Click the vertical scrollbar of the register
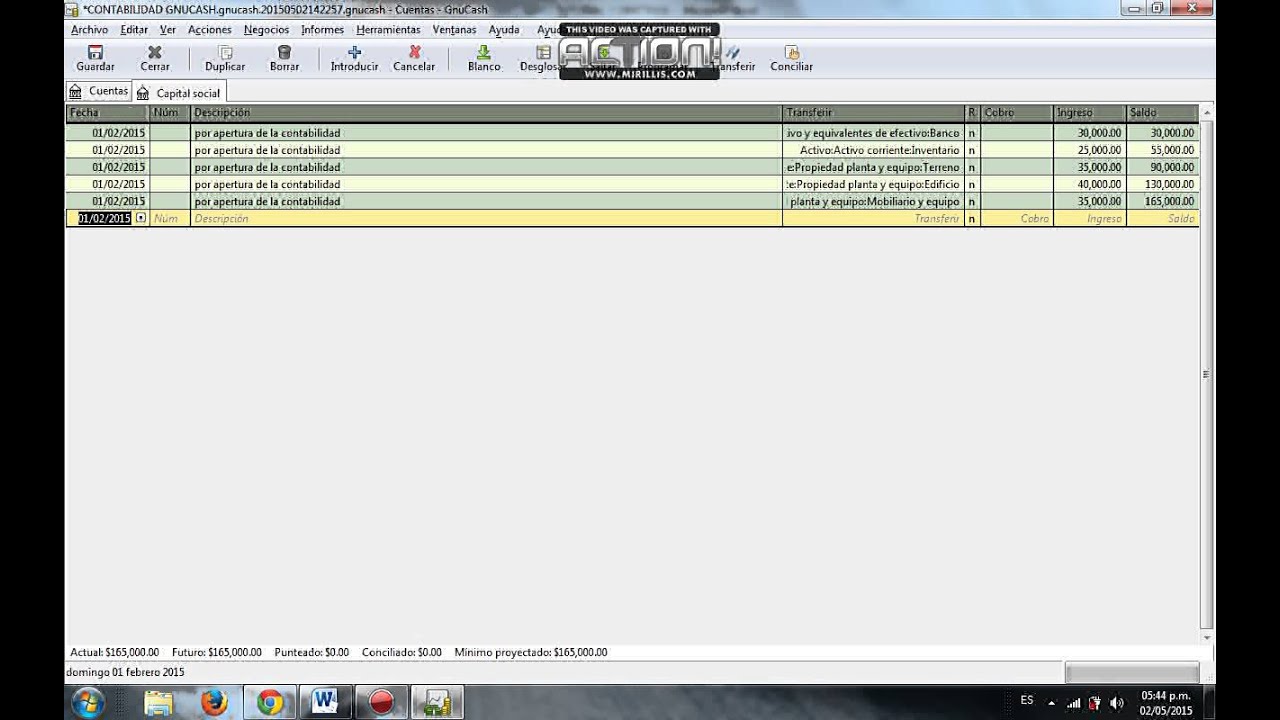 coord(1207,375)
